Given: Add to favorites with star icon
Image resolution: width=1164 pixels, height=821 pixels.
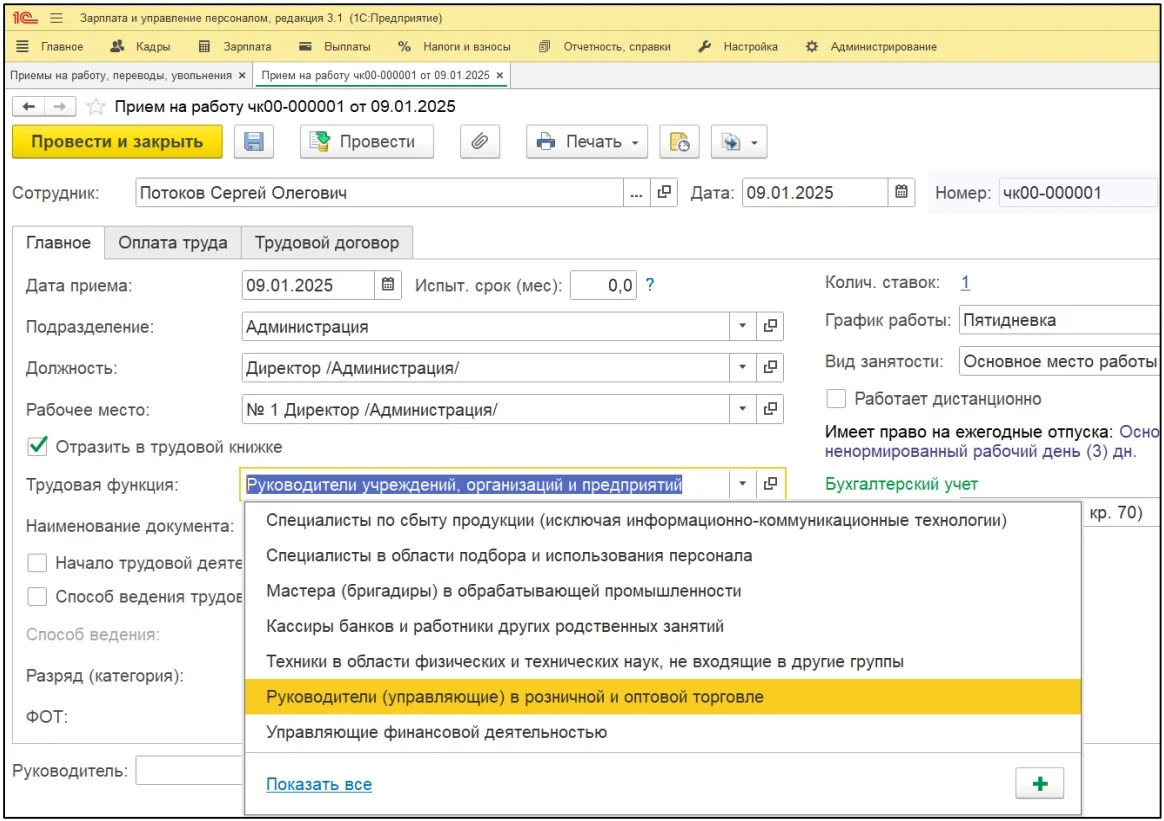Looking at the screenshot, I should pos(96,106).
